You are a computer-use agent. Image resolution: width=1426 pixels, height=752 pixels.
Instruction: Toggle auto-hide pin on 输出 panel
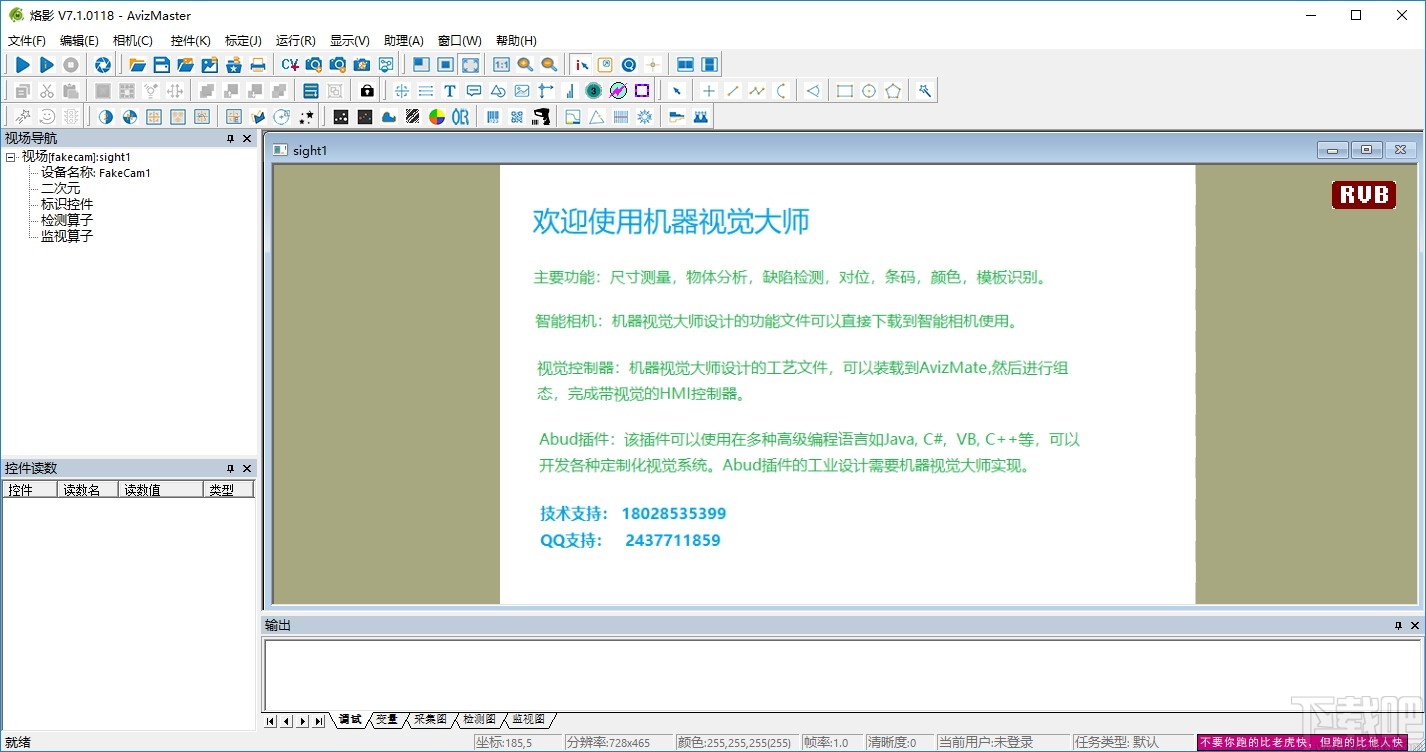pyautogui.click(x=1398, y=625)
